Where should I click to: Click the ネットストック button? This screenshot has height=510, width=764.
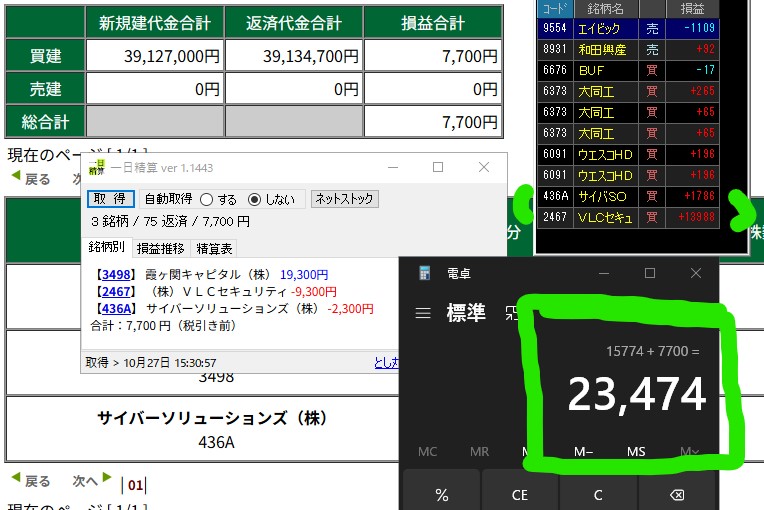pyautogui.click(x=345, y=199)
